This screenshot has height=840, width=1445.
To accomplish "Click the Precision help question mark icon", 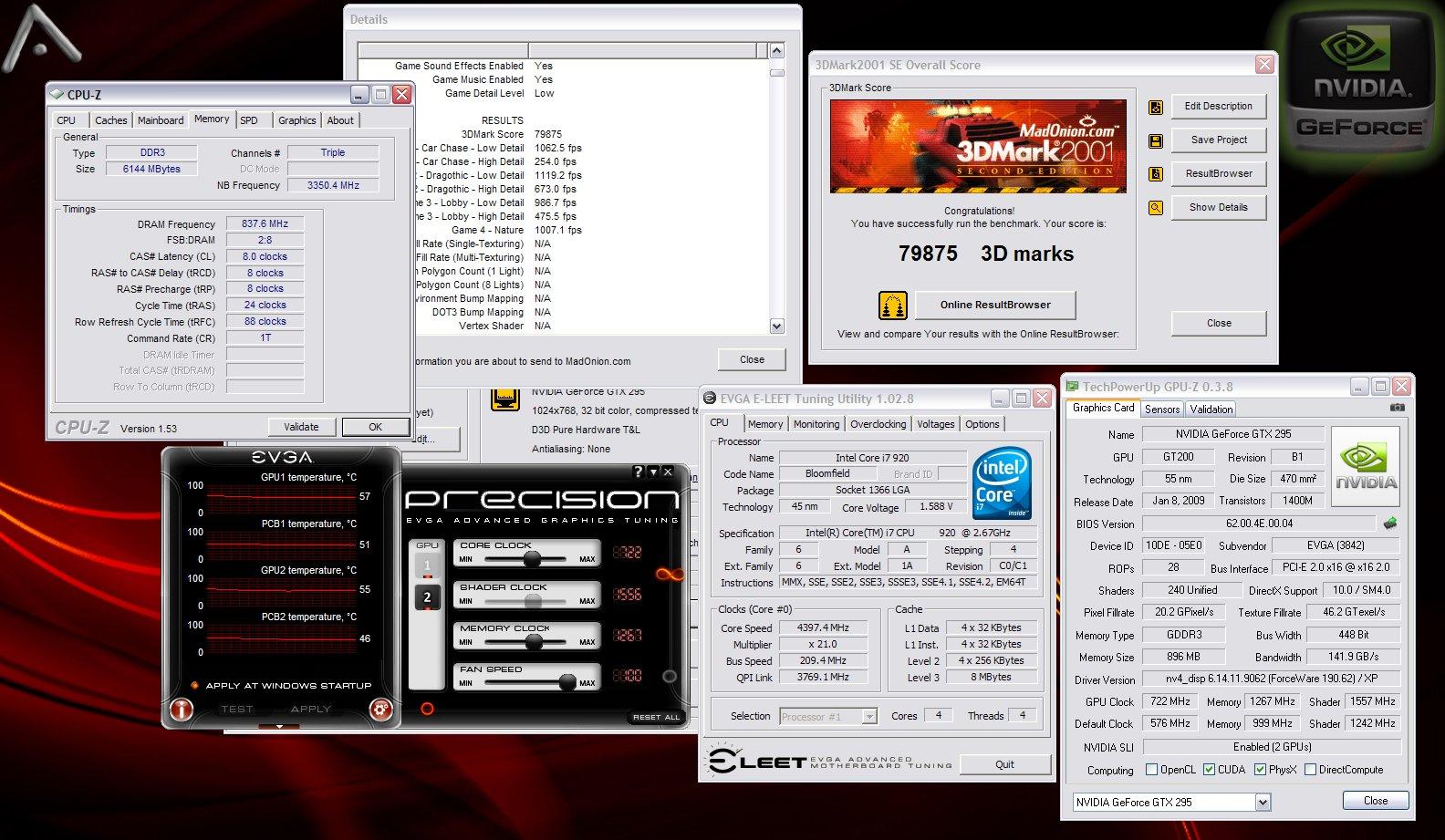I will [x=639, y=472].
